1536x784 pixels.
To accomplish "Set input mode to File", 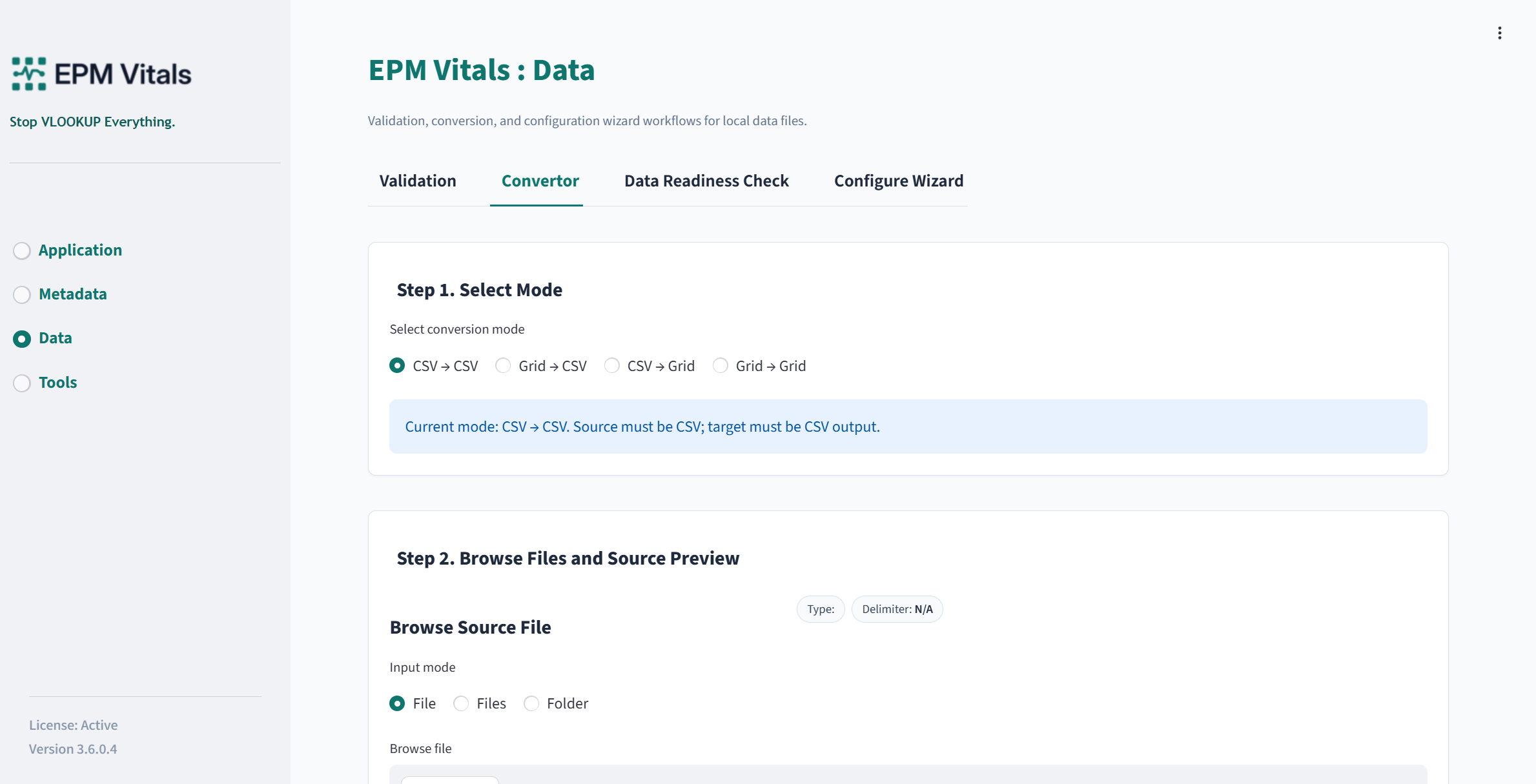I will [x=413, y=703].
